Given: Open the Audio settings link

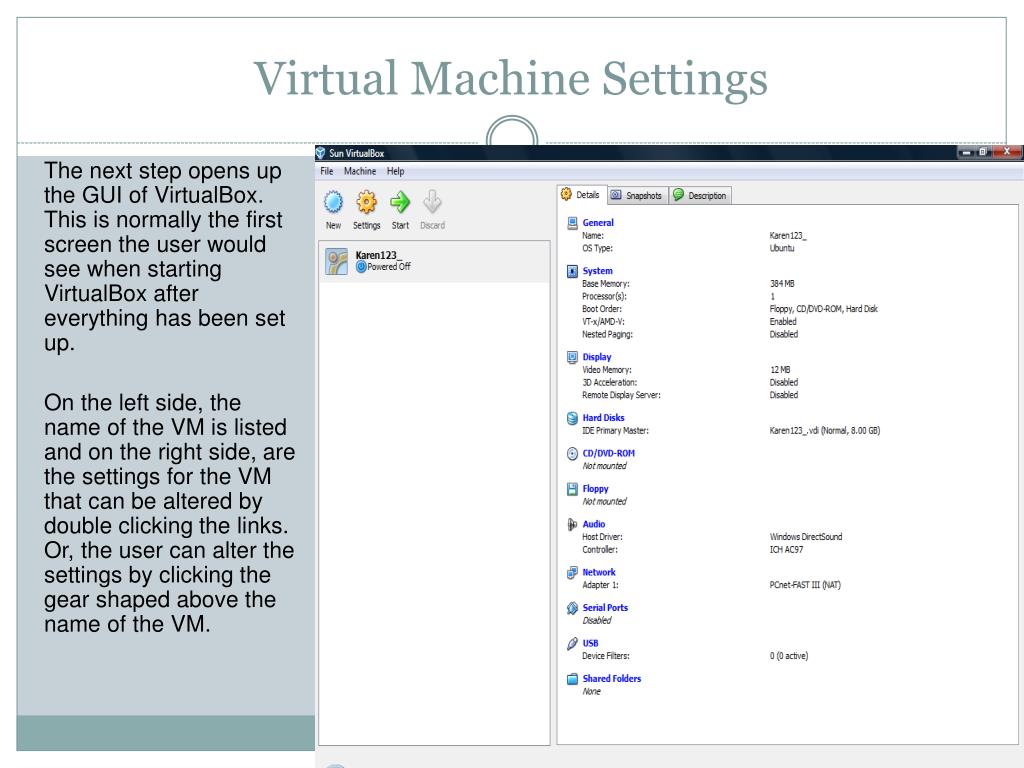Looking at the screenshot, I should coord(594,524).
